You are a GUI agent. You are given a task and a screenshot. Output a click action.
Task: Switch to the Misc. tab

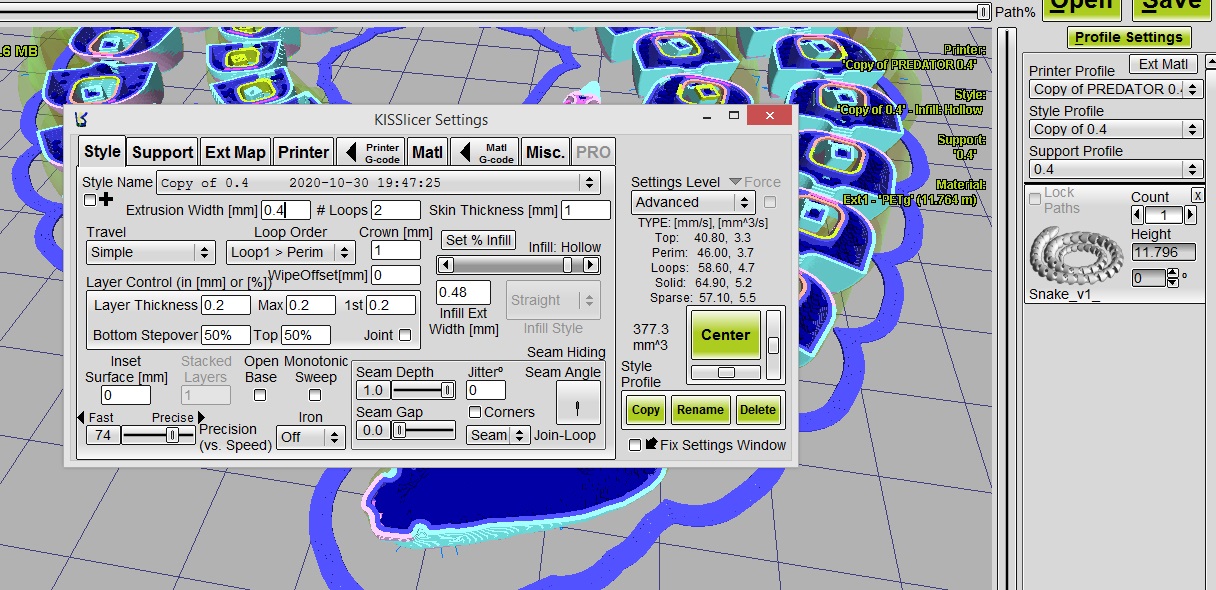click(545, 152)
